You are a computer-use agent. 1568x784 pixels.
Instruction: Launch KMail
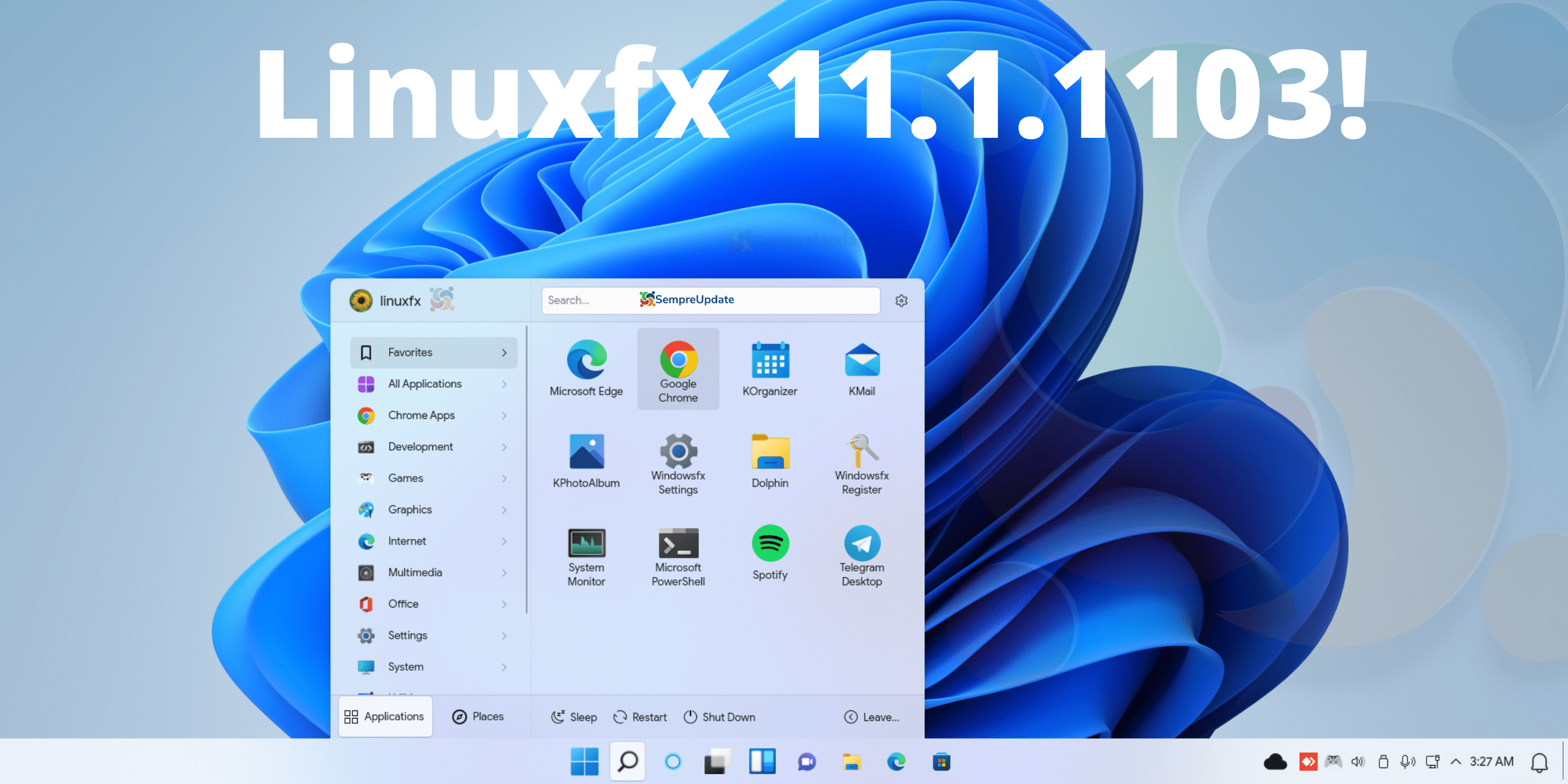tap(862, 369)
